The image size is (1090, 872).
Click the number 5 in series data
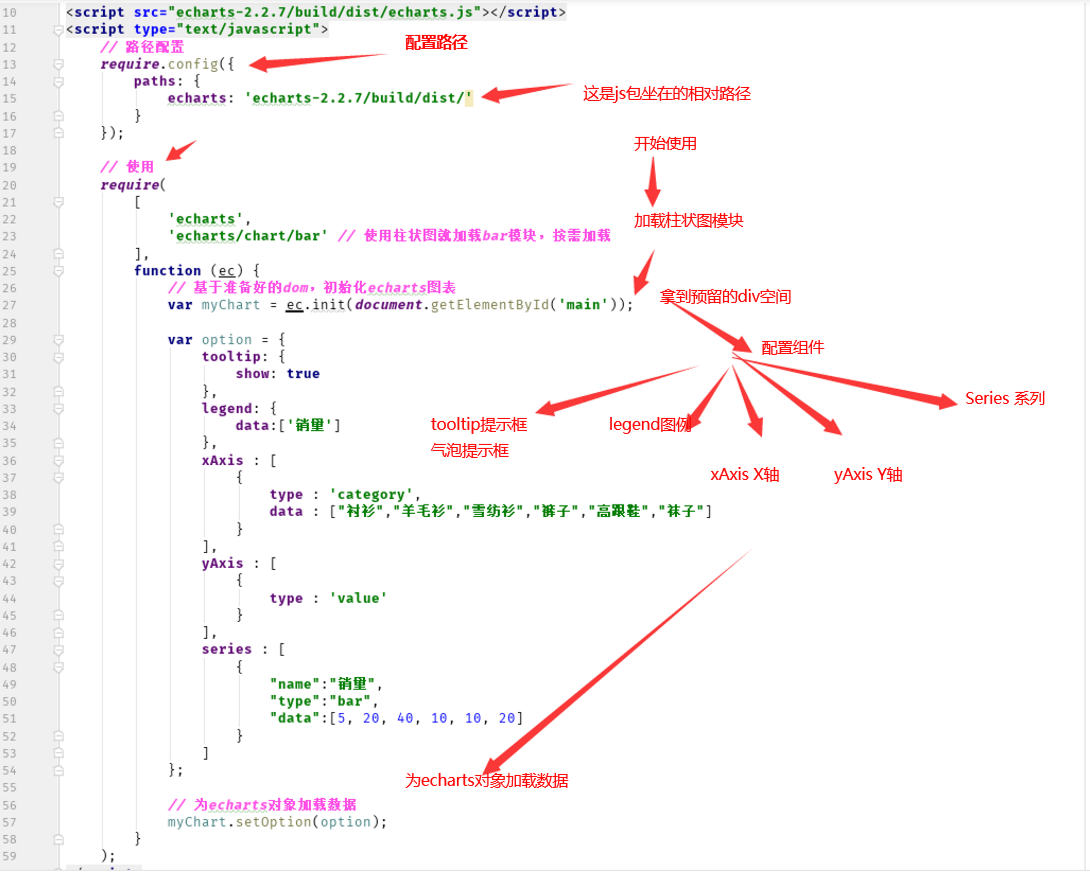click(x=341, y=718)
